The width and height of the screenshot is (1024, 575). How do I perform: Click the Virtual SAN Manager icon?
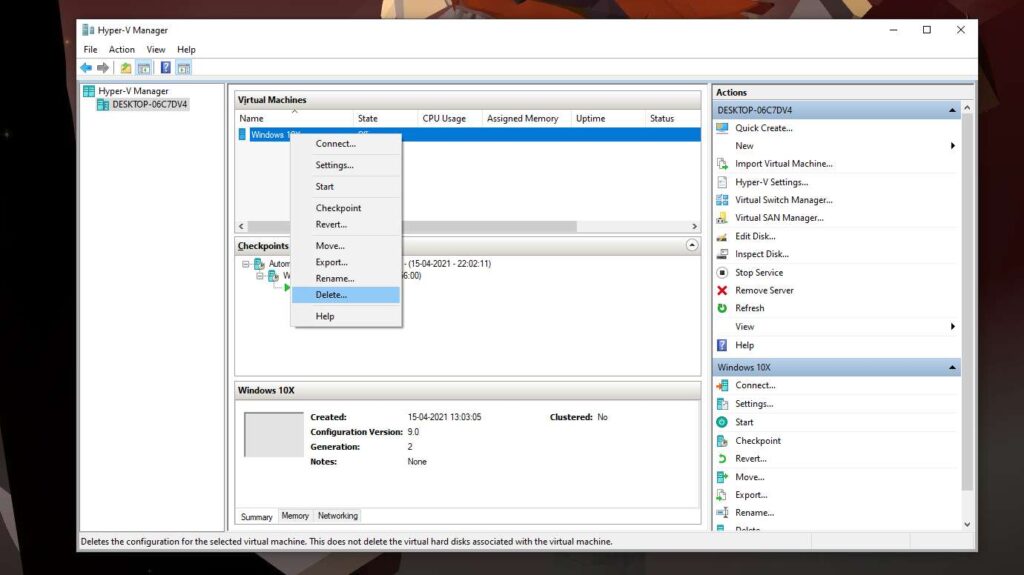tap(722, 218)
